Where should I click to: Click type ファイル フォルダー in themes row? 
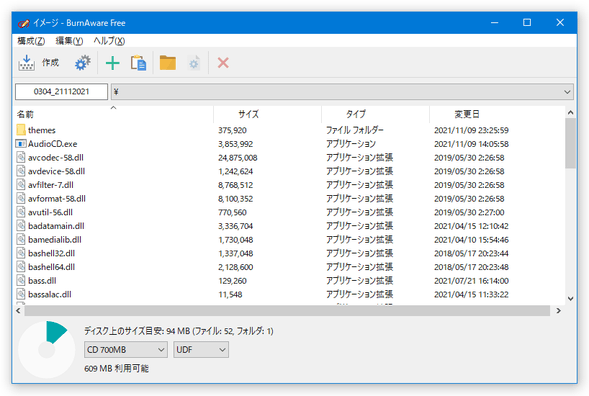pos(355,130)
